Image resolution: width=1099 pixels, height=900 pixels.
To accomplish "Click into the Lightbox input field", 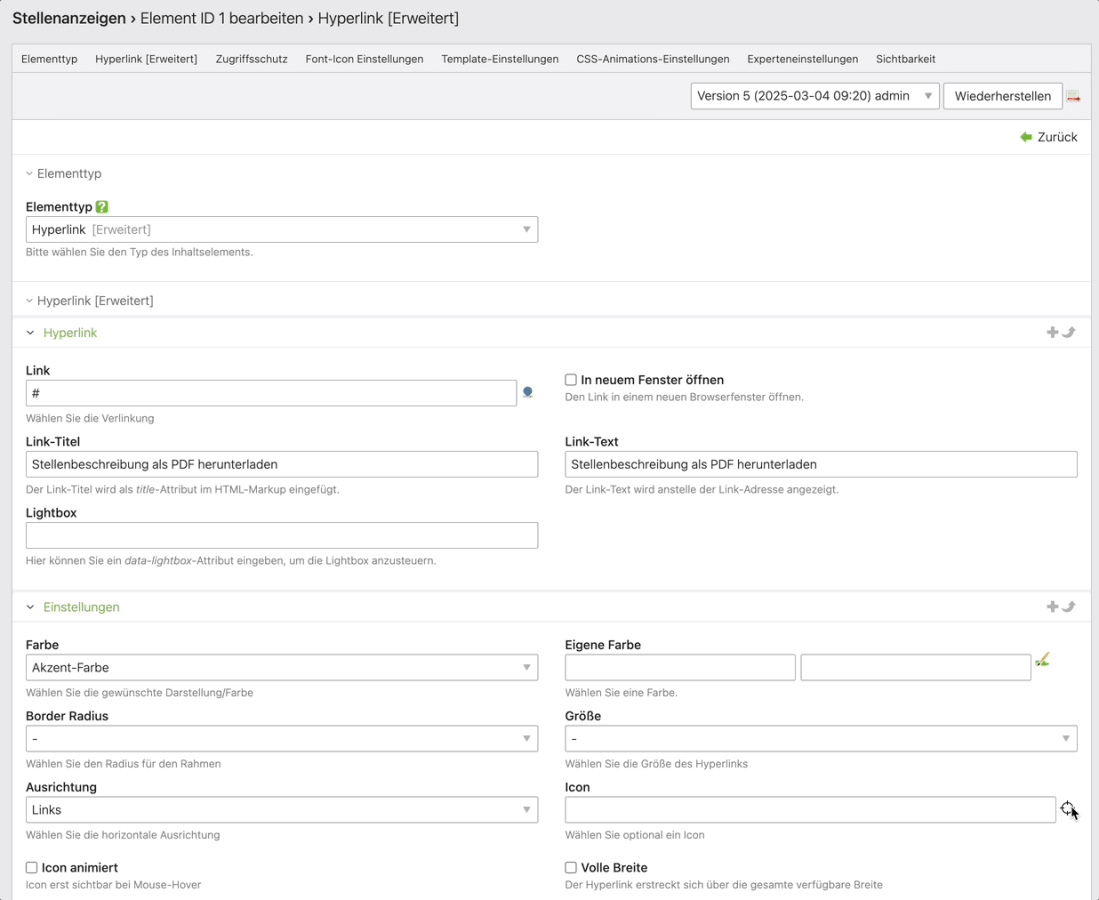I will click(x=281, y=535).
